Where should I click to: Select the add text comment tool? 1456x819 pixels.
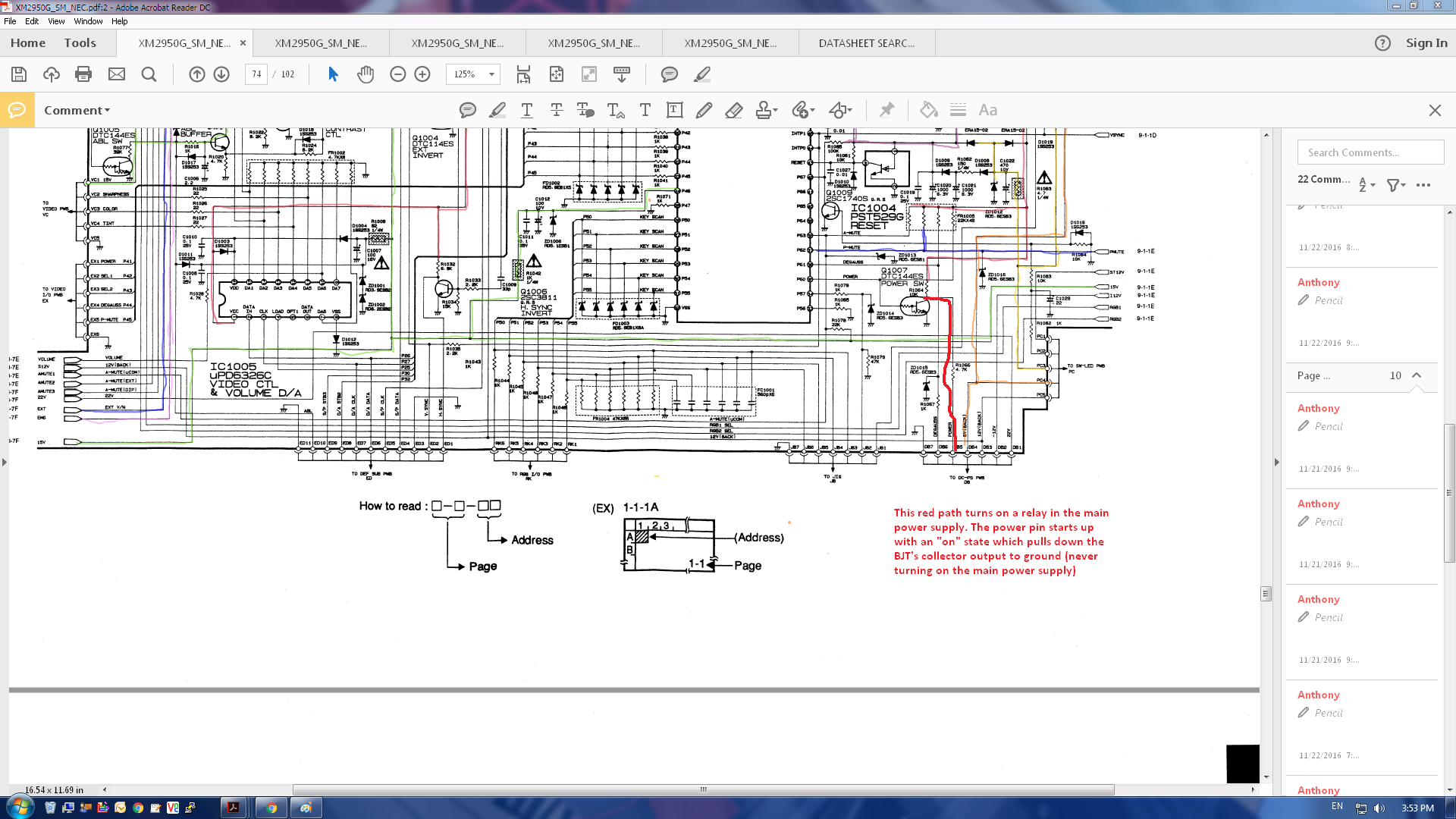[645, 111]
